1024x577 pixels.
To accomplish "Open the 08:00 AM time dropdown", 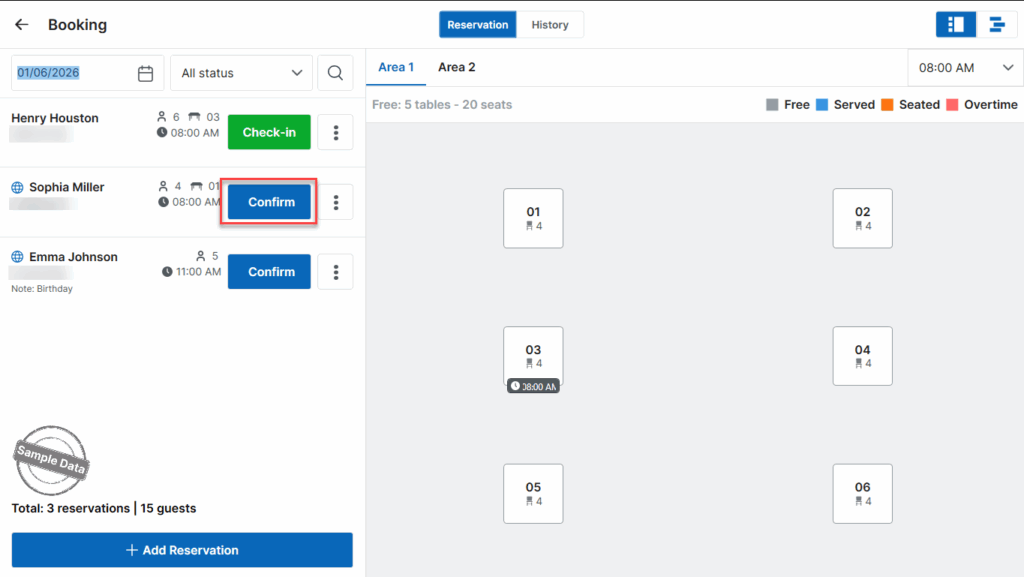I will pyautogui.click(x=964, y=68).
